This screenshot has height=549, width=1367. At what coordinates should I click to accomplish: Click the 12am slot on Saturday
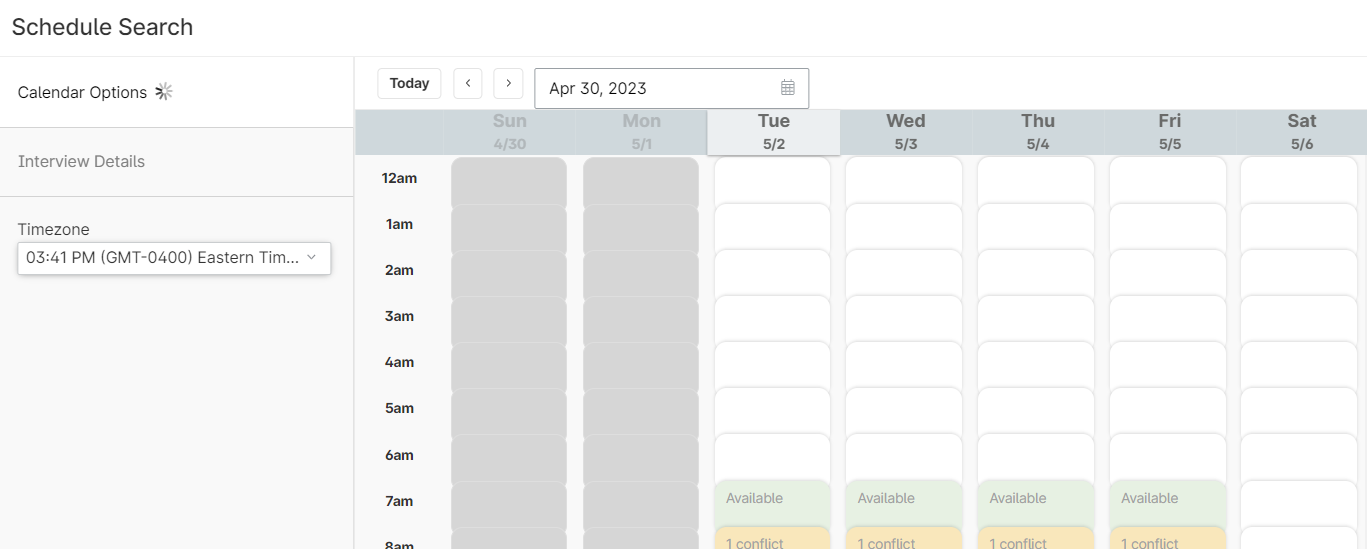(x=1298, y=180)
